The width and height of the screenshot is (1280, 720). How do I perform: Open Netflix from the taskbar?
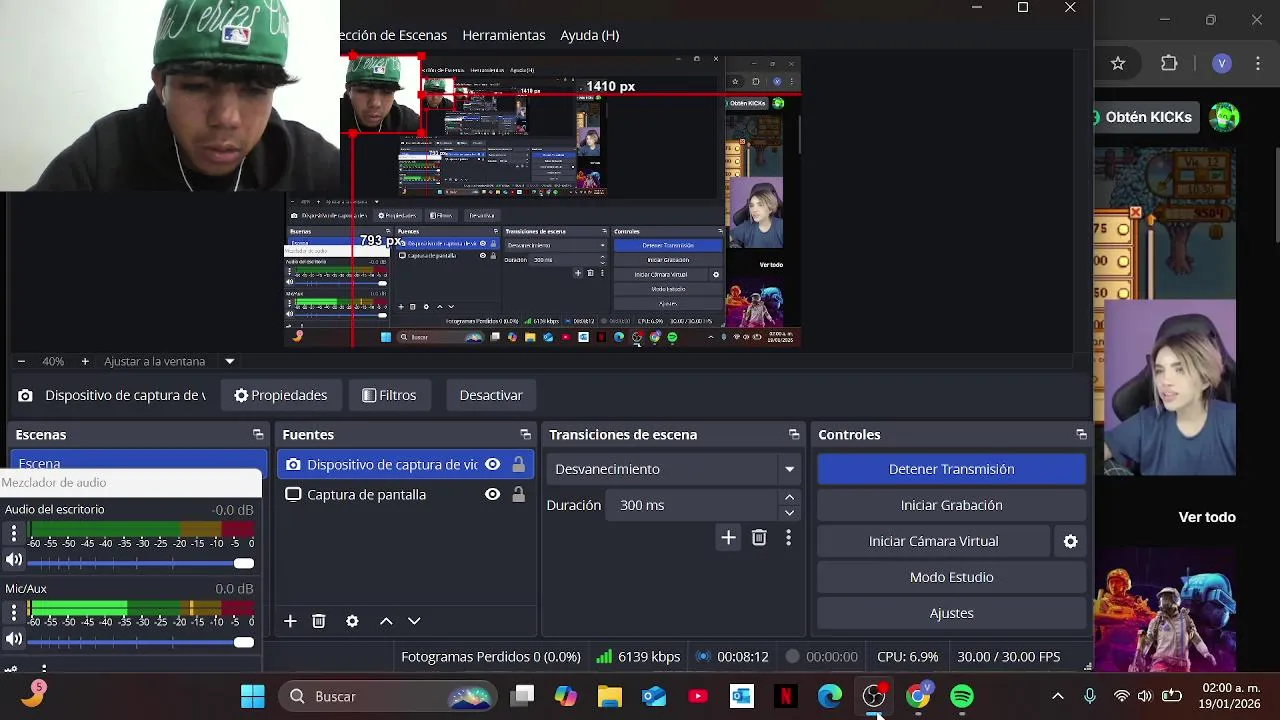coord(786,696)
